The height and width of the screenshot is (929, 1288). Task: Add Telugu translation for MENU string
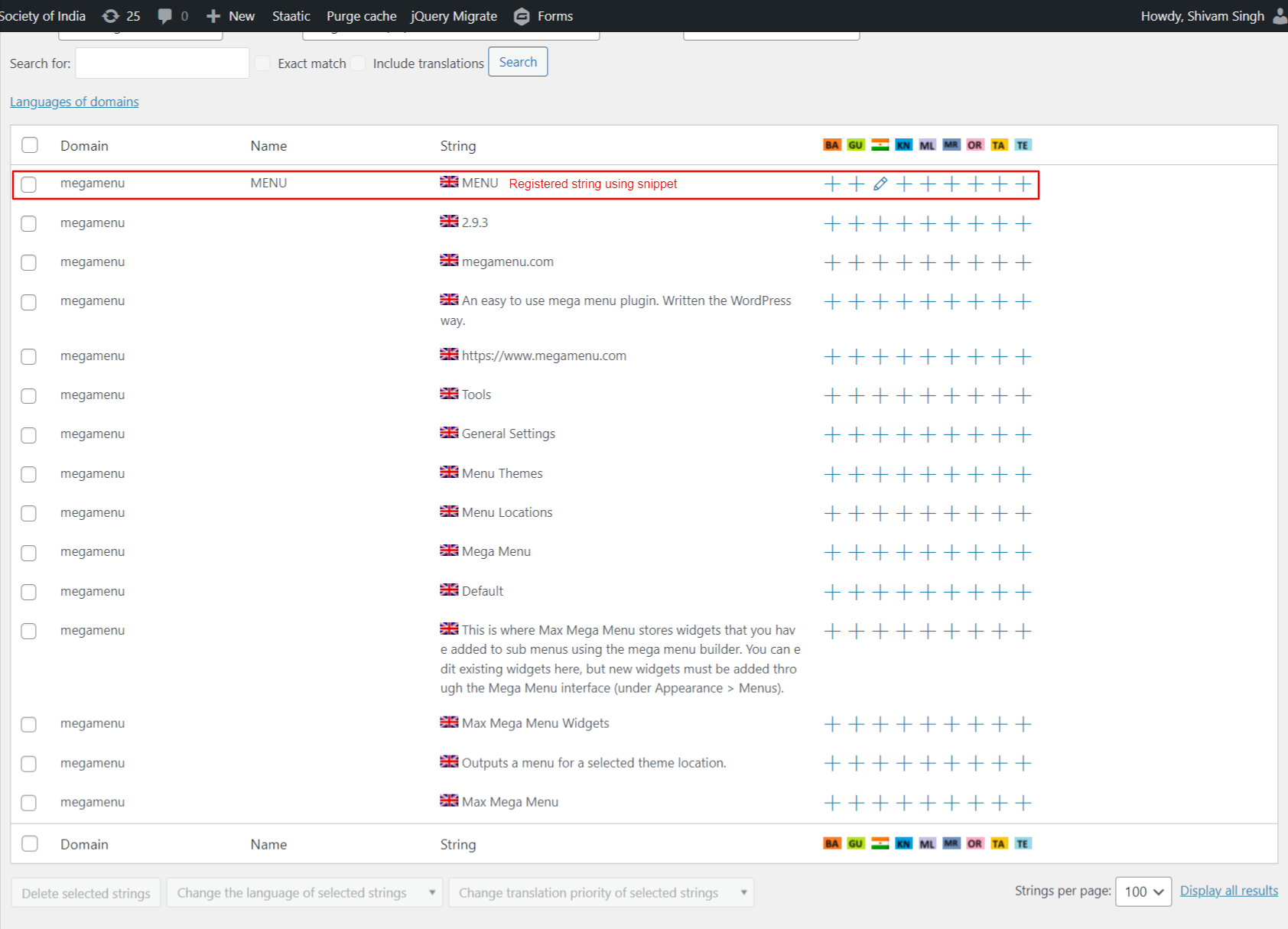(x=1023, y=184)
